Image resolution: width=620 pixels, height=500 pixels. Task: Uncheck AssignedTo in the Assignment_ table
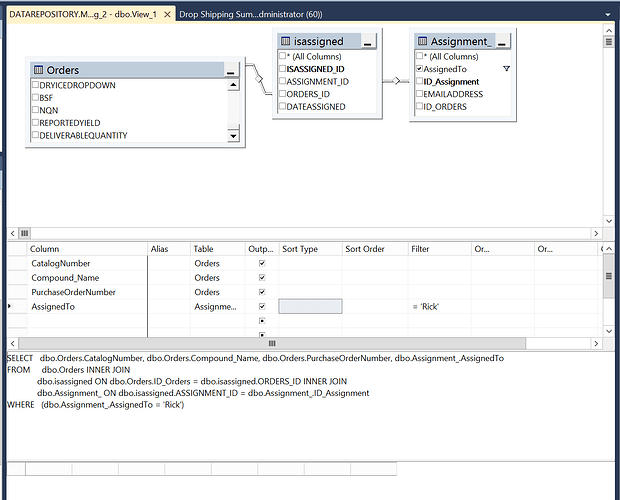[420, 69]
